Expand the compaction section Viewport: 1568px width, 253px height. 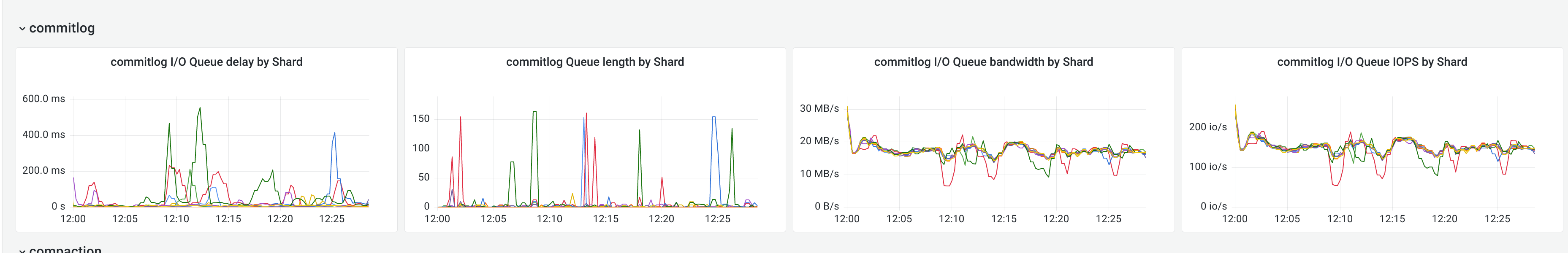22,249
